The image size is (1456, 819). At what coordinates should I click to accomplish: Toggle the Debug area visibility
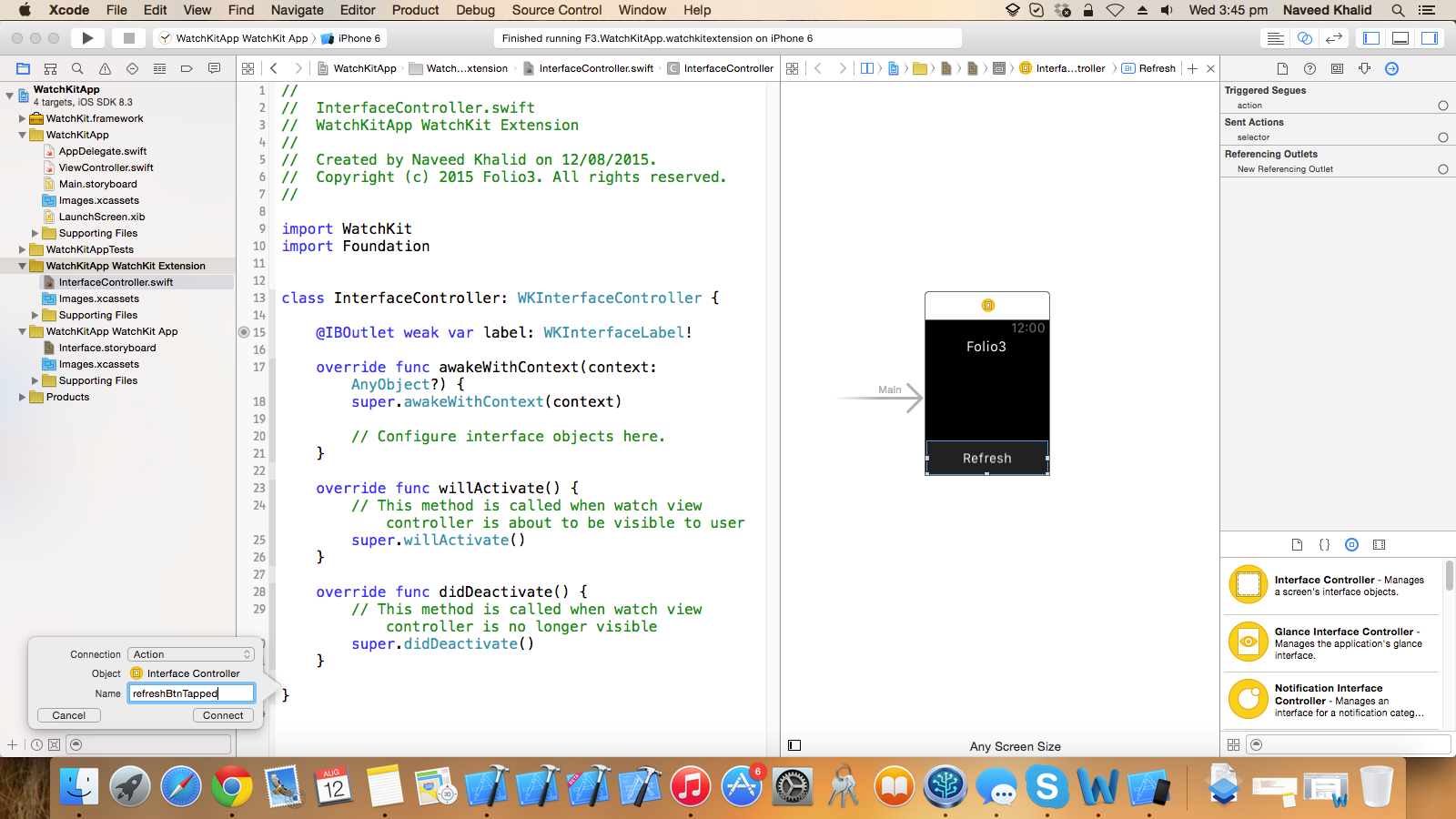(x=1399, y=38)
